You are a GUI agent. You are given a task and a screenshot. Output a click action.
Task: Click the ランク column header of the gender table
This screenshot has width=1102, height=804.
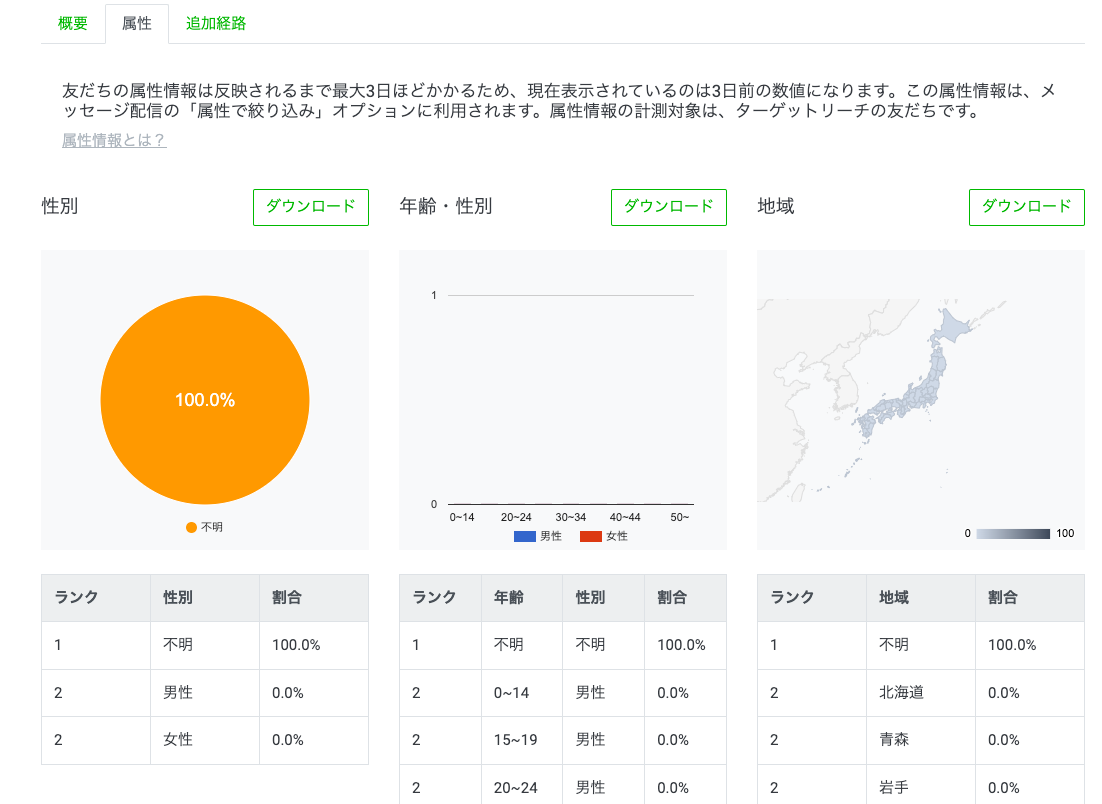pyautogui.click(x=75, y=597)
